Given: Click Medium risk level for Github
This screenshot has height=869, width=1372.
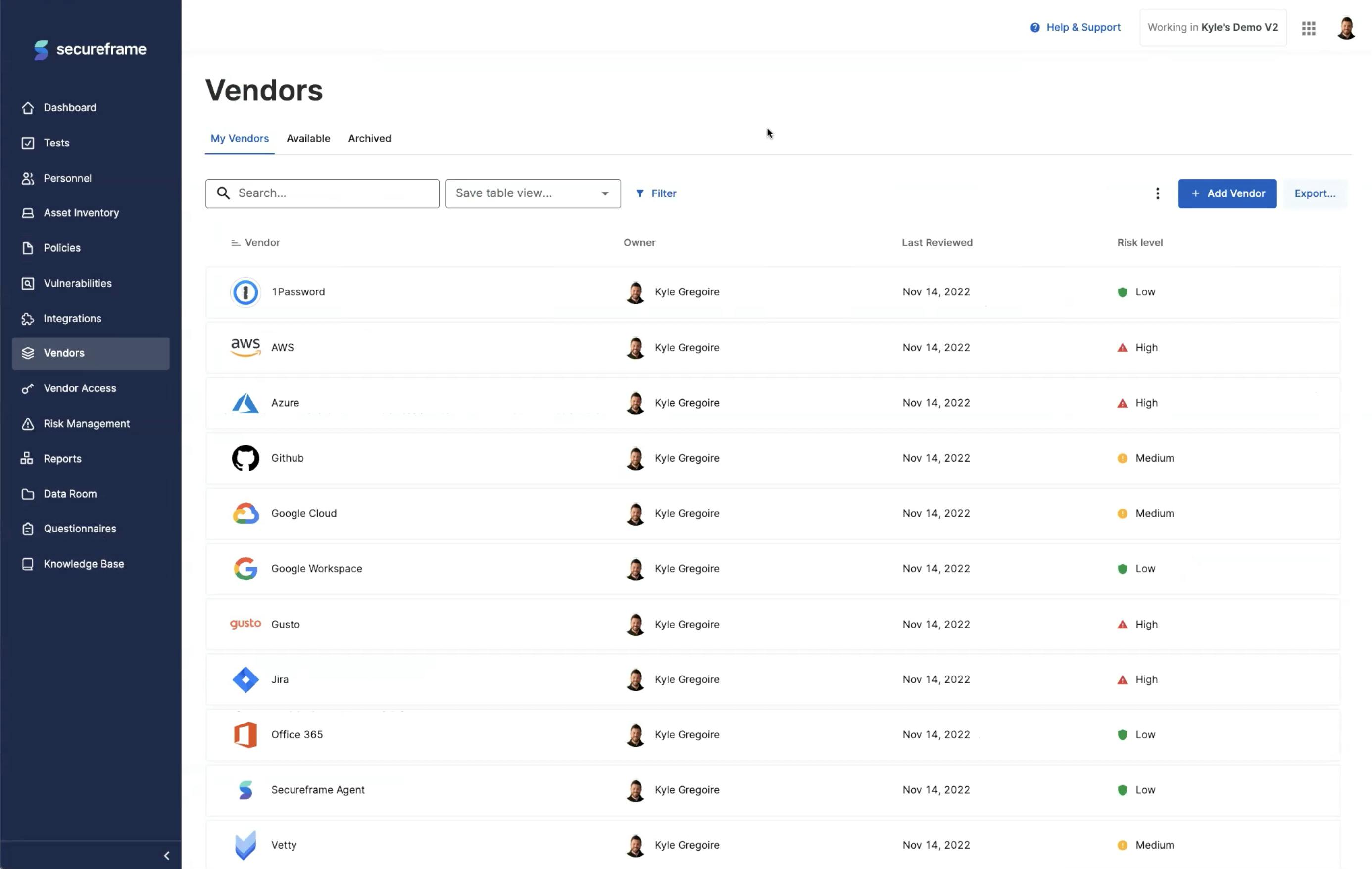Looking at the screenshot, I should 1146,458.
